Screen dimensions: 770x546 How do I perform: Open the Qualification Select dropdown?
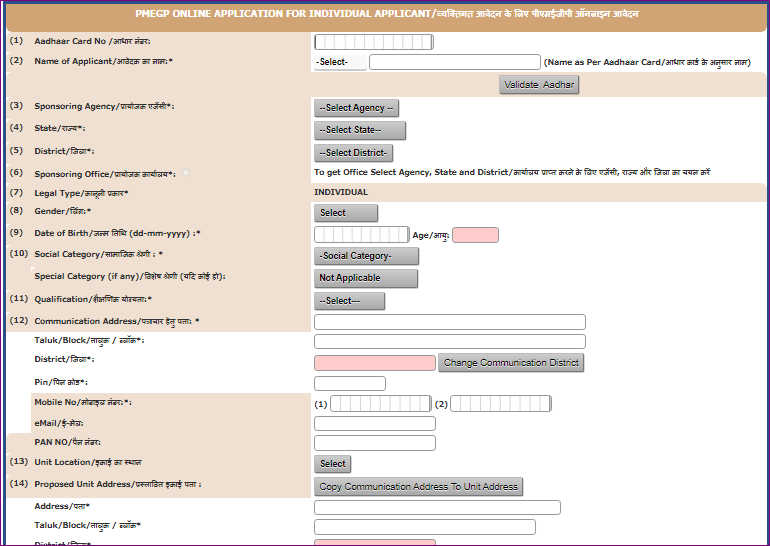click(x=349, y=301)
